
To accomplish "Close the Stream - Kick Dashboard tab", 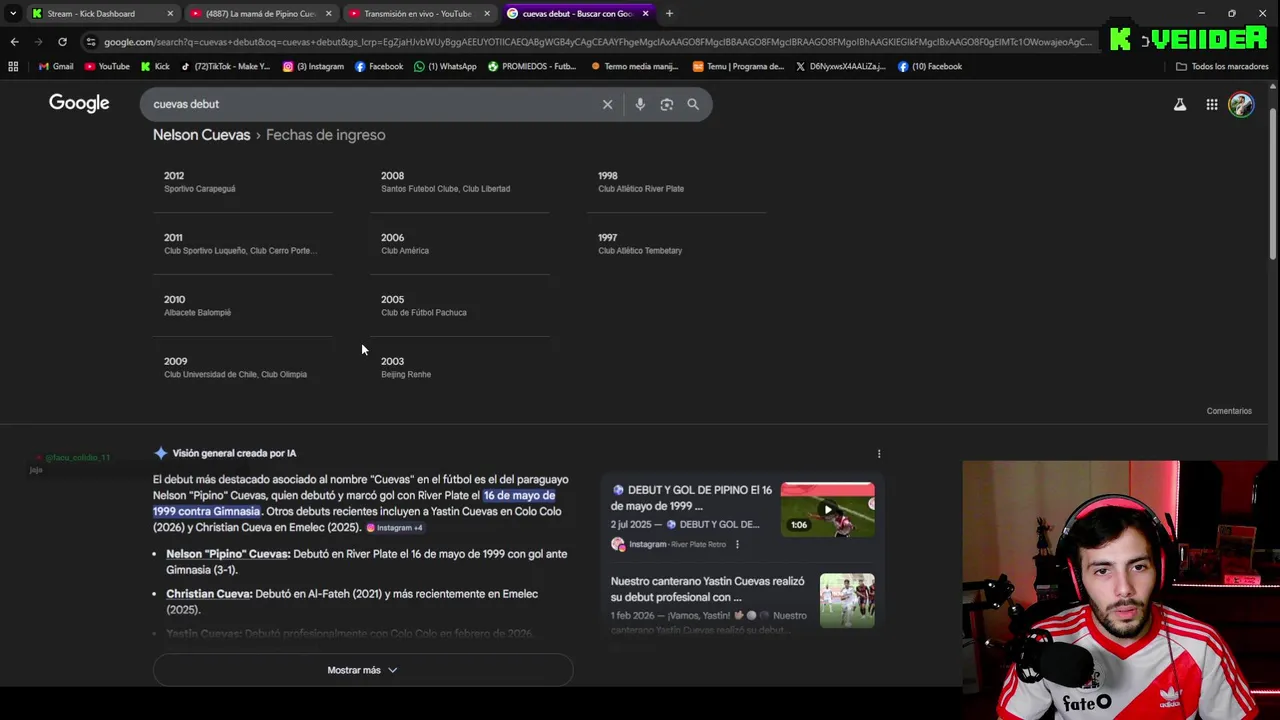I will tap(170, 14).
